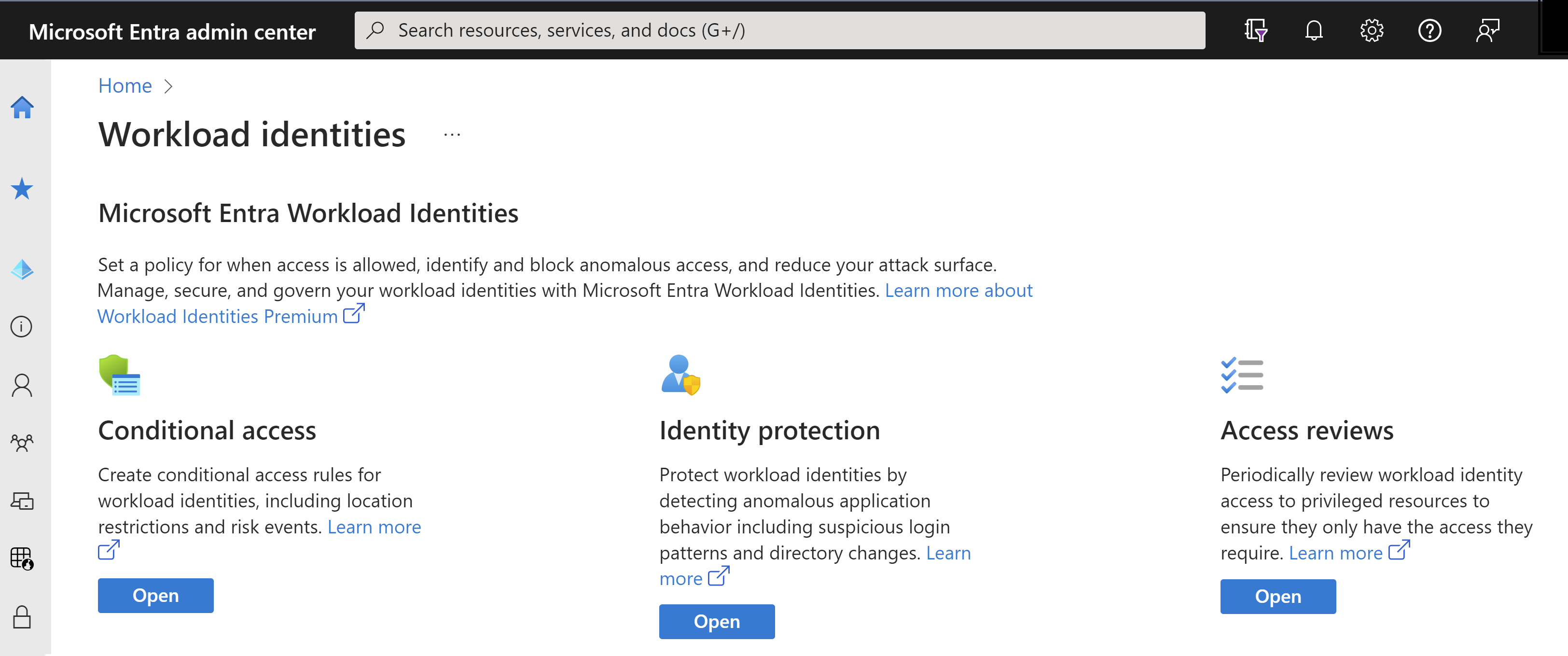The width and height of the screenshot is (1568, 656).
Task: Open Learn more link under Conditional access
Action: [374, 527]
